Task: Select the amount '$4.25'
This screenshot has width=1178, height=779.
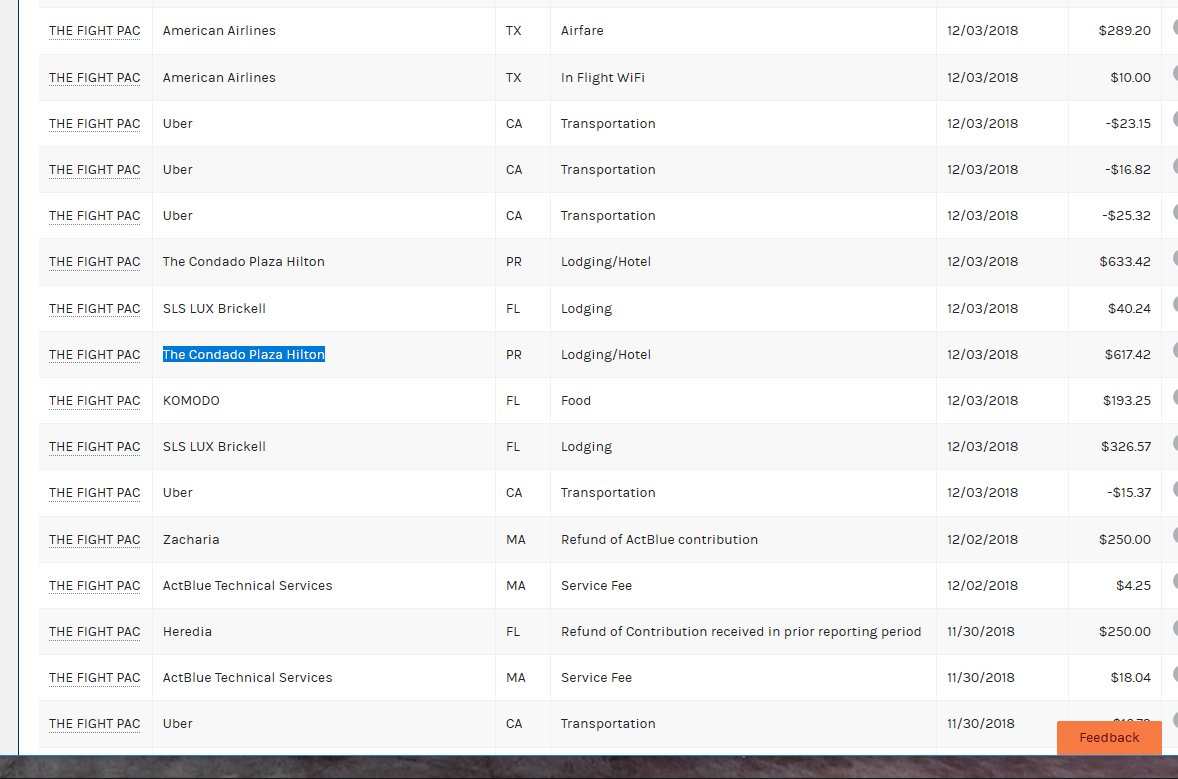Action: (1133, 585)
